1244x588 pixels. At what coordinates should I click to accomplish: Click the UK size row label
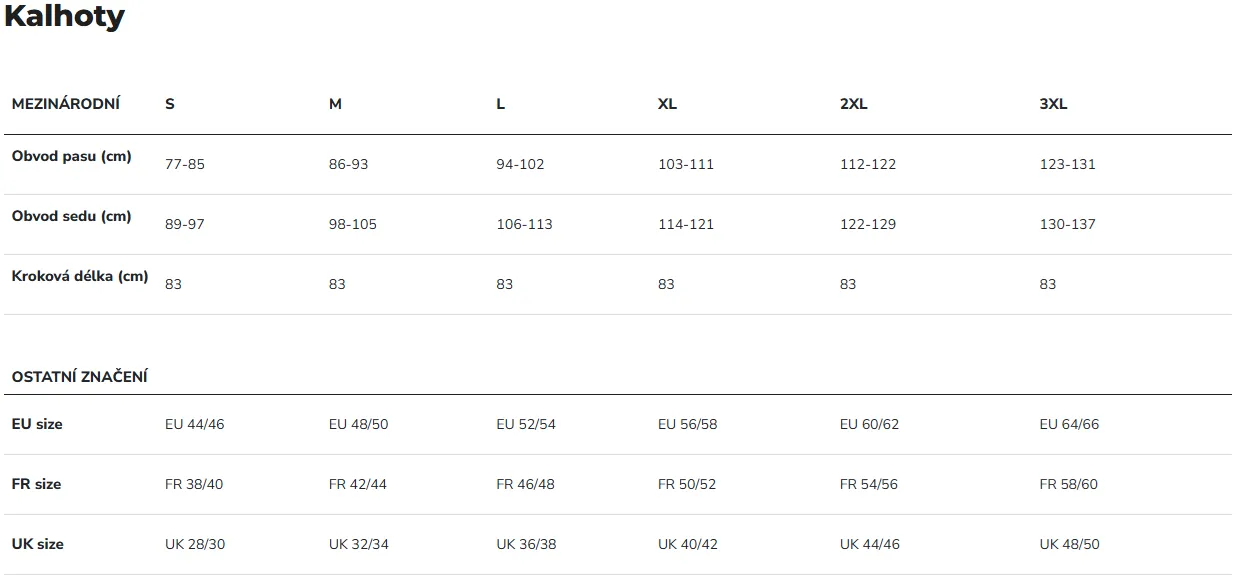(37, 544)
